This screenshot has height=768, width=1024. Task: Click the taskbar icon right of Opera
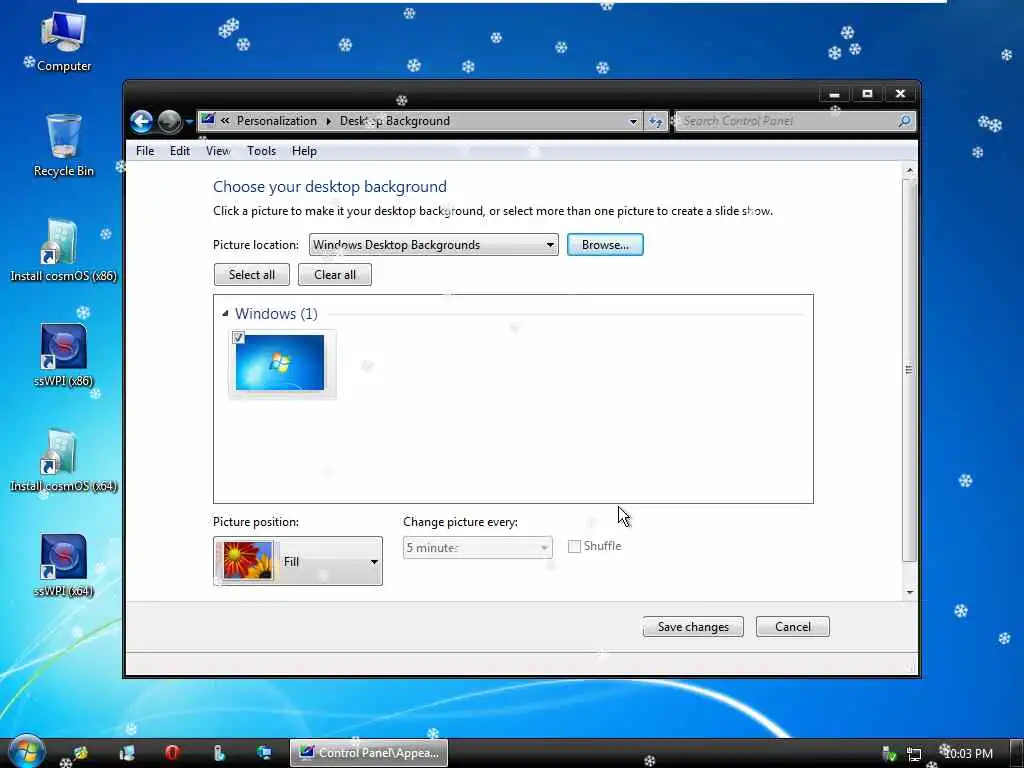218,753
